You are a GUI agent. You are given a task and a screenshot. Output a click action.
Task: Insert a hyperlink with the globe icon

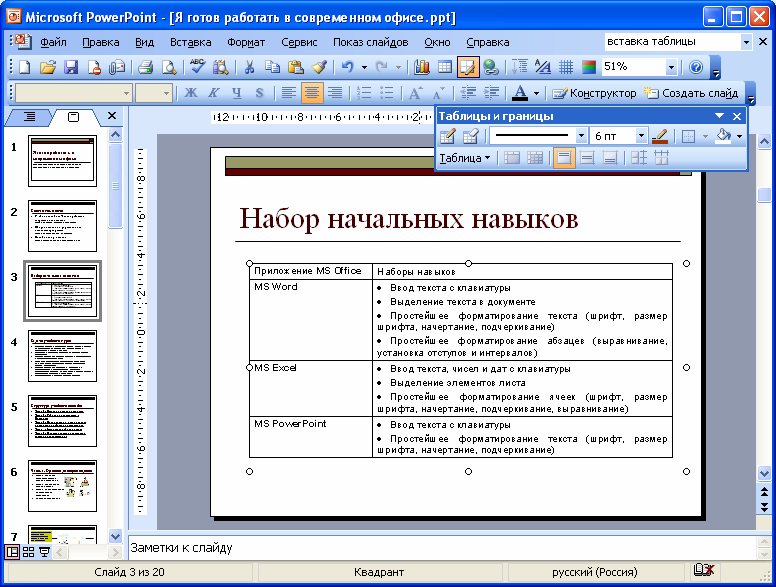491,67
